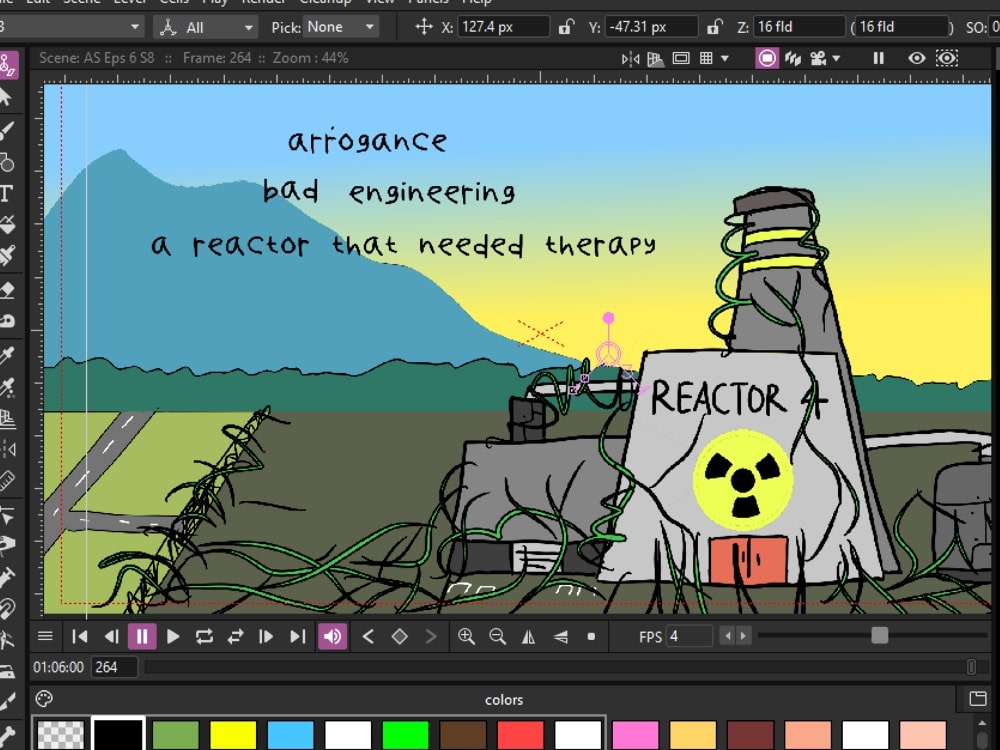Toggle sub-camera preview dashed eye
The width and height of the screenshot is (1000, 750).
tap(947, 59)
